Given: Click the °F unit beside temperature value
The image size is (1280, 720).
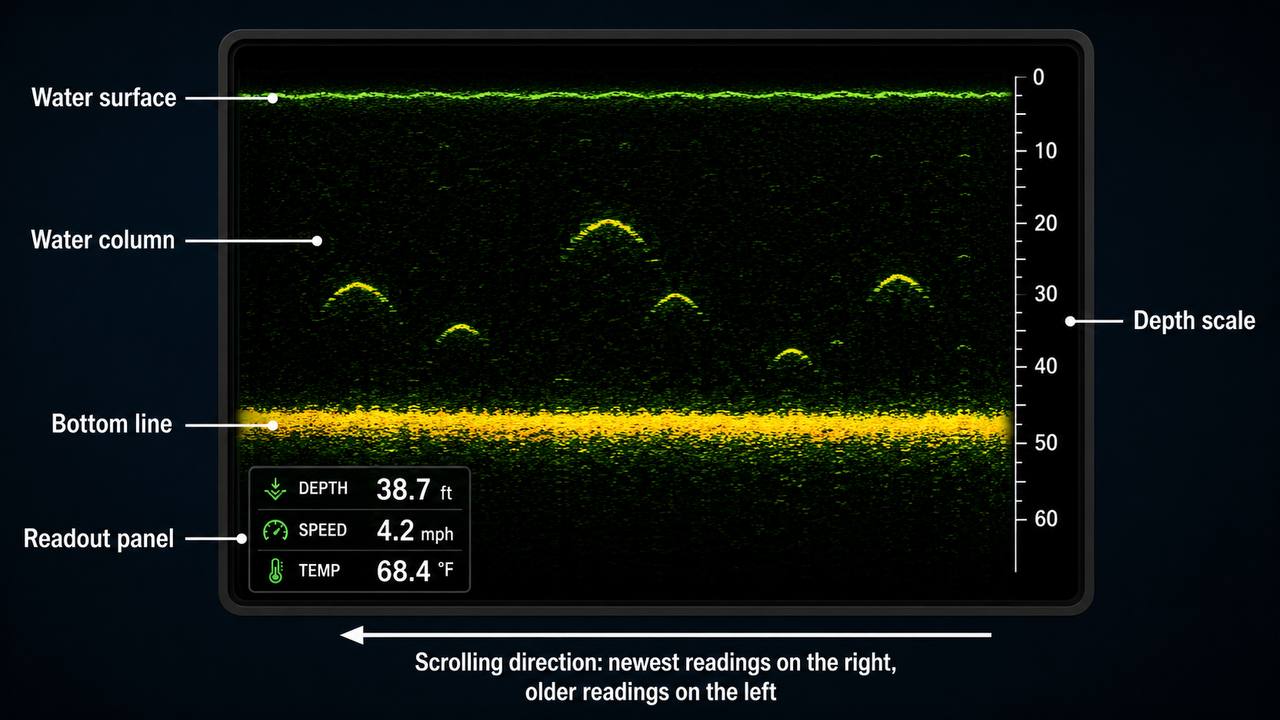Looking at the screenshot, I should point(446,572).
